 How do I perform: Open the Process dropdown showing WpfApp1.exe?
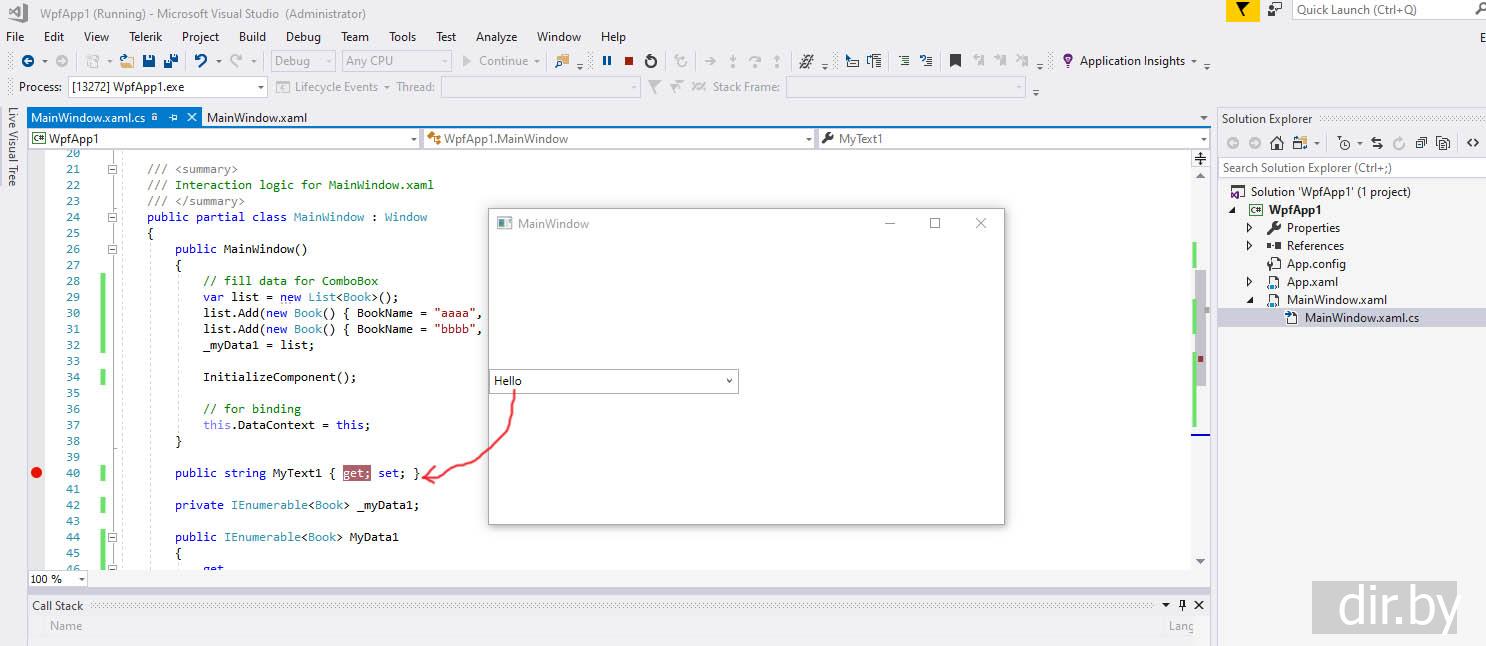point(260,87)
